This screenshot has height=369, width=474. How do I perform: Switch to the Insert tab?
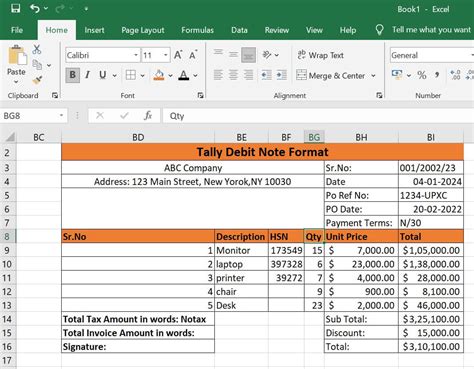pos(94,30)
